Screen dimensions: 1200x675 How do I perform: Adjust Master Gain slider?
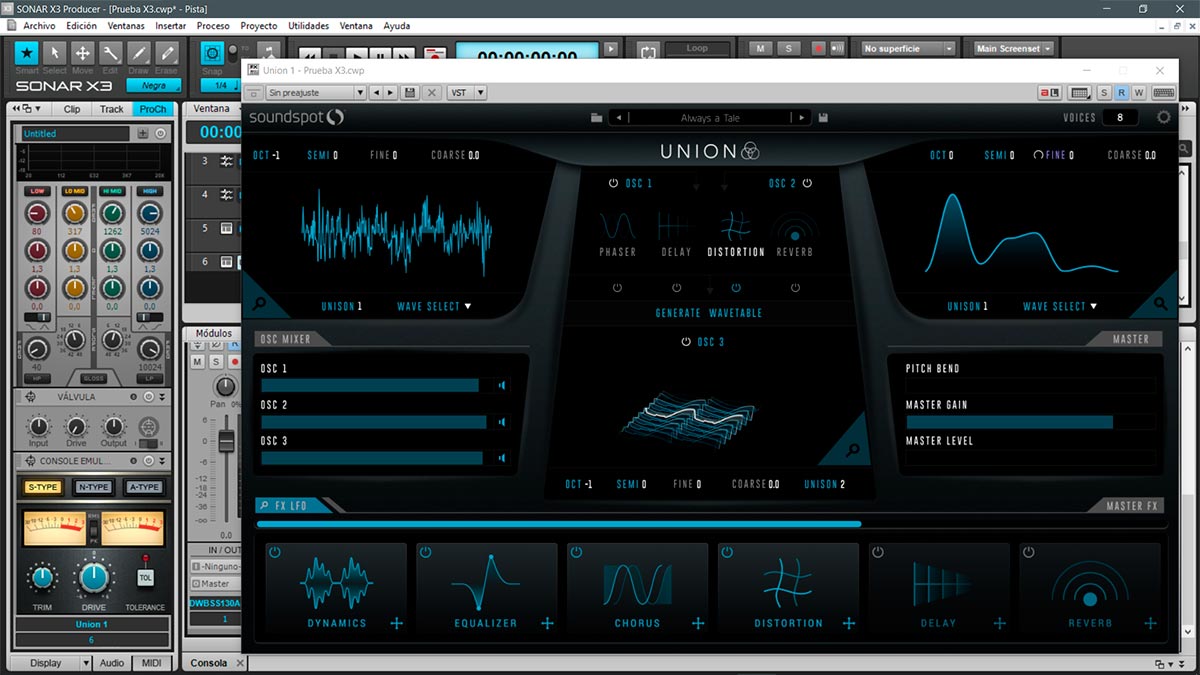[1030, 422]
